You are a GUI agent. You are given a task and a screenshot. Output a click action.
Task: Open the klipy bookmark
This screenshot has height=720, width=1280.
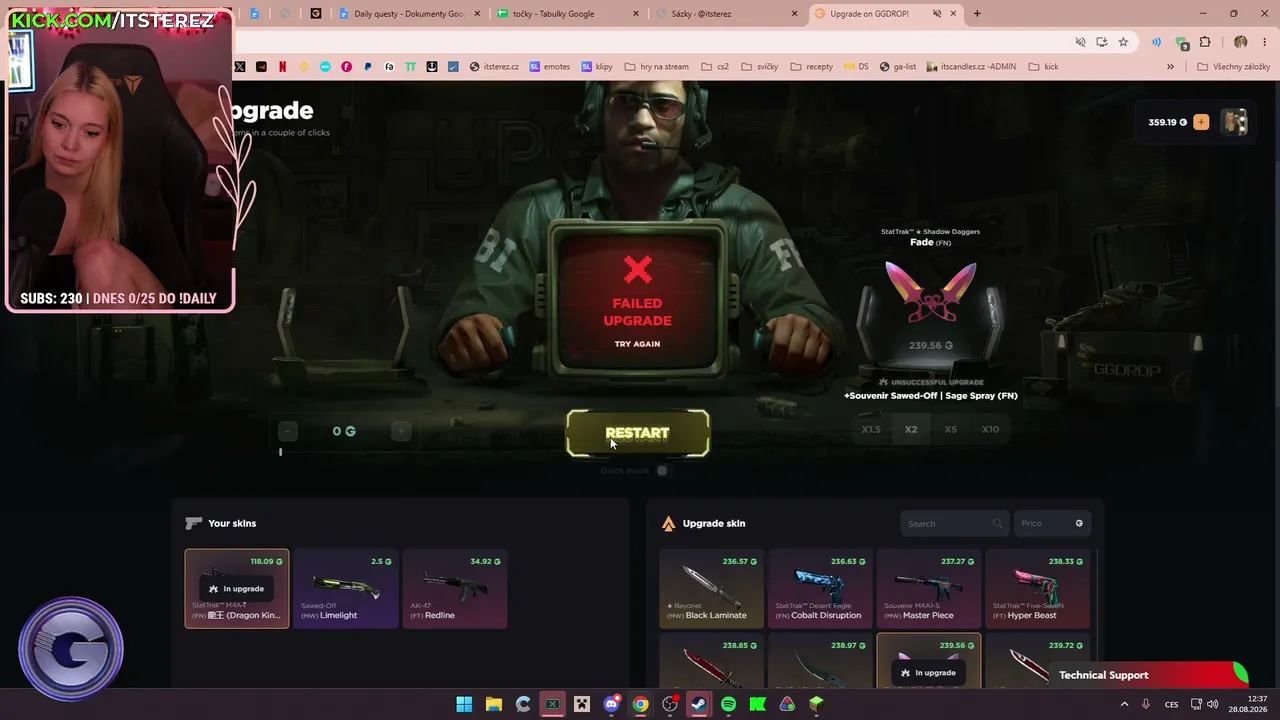point(597,67)
